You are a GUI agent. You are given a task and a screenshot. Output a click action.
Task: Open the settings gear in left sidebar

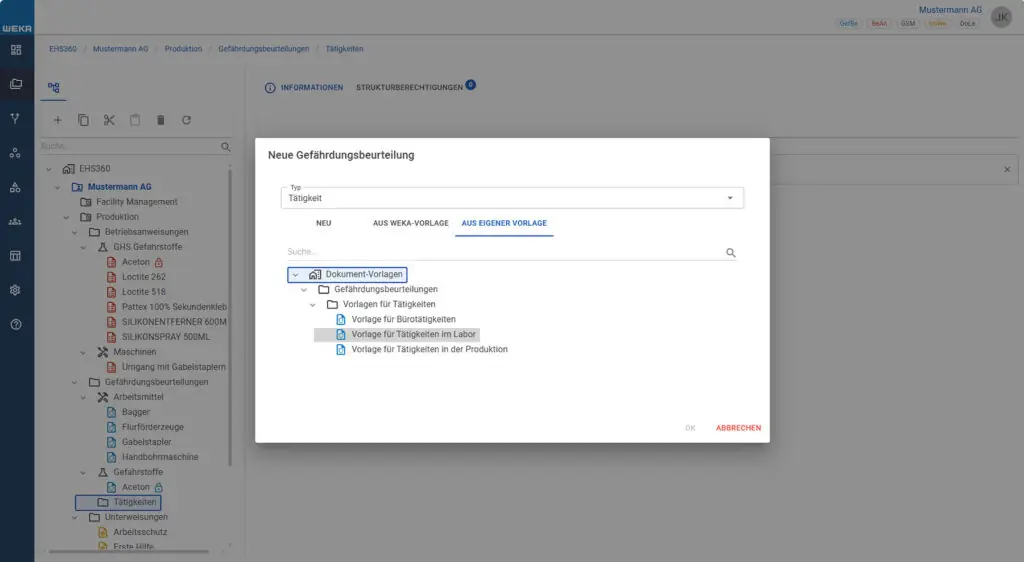[15, 290]
